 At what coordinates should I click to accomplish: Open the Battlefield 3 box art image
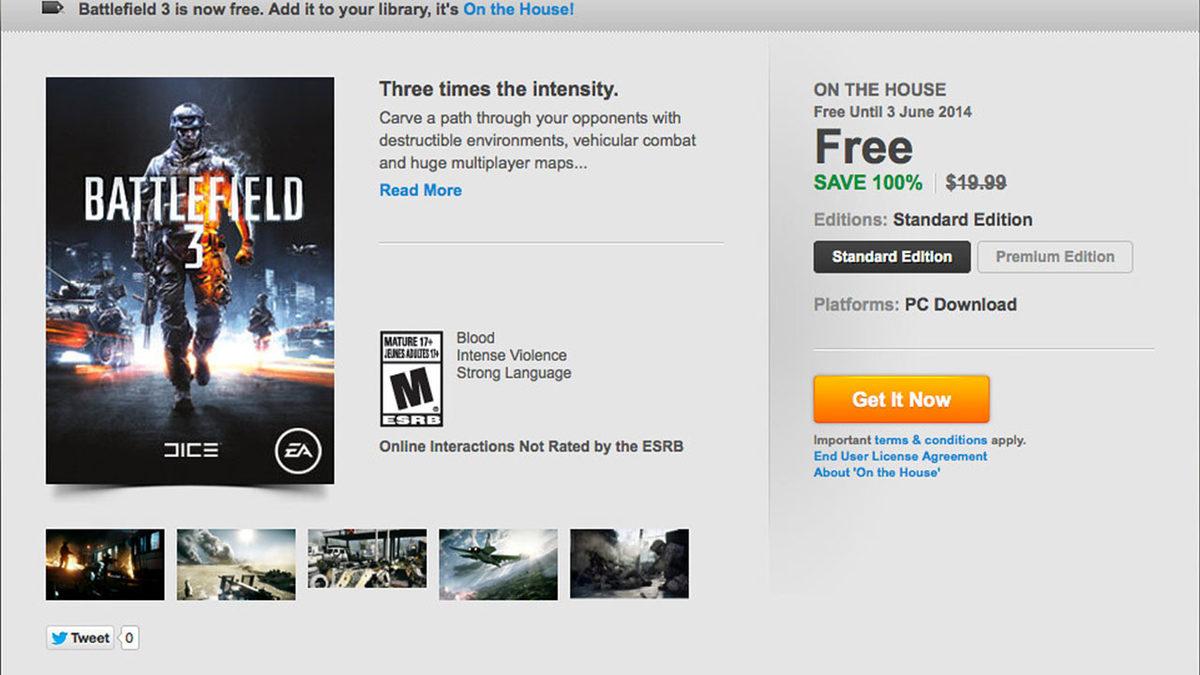(190, 281)
